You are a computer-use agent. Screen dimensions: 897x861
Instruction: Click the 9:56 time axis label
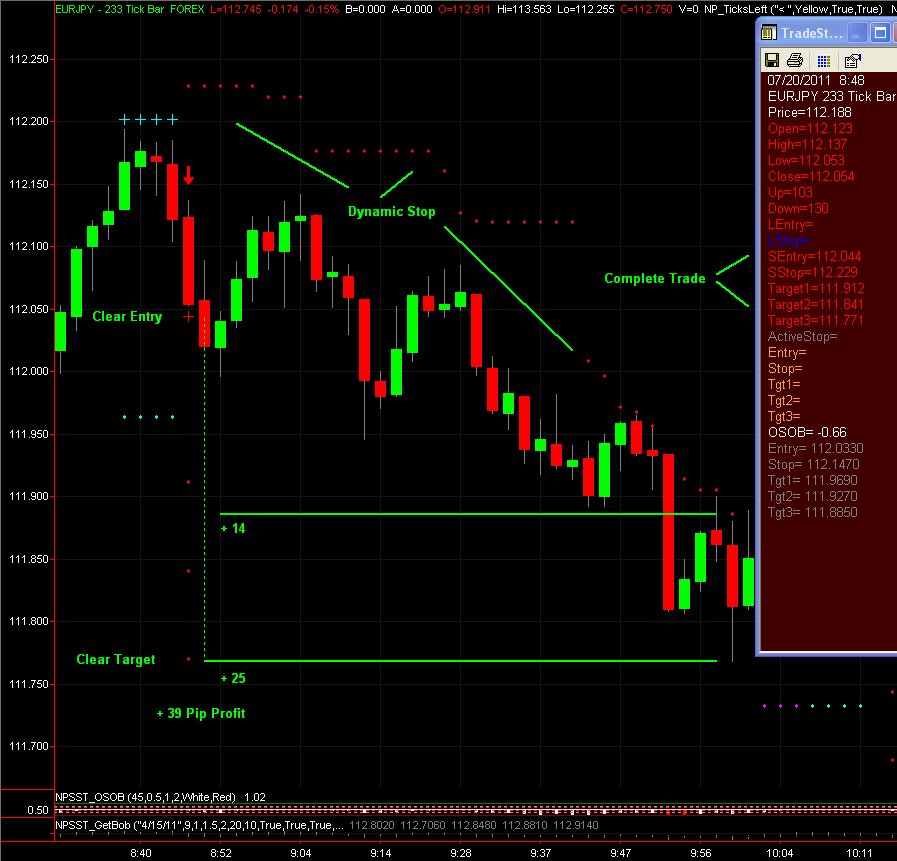(700, 853)
